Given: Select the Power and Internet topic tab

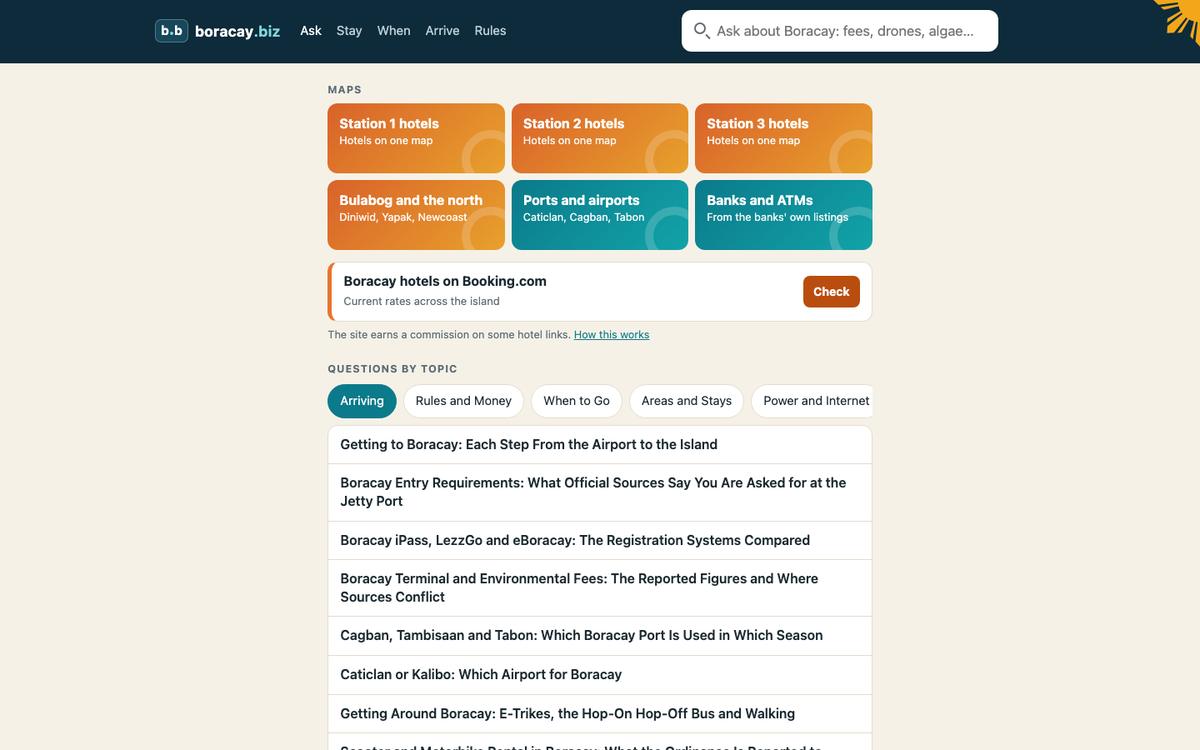Looking at the screenshot, I should 812,401.
